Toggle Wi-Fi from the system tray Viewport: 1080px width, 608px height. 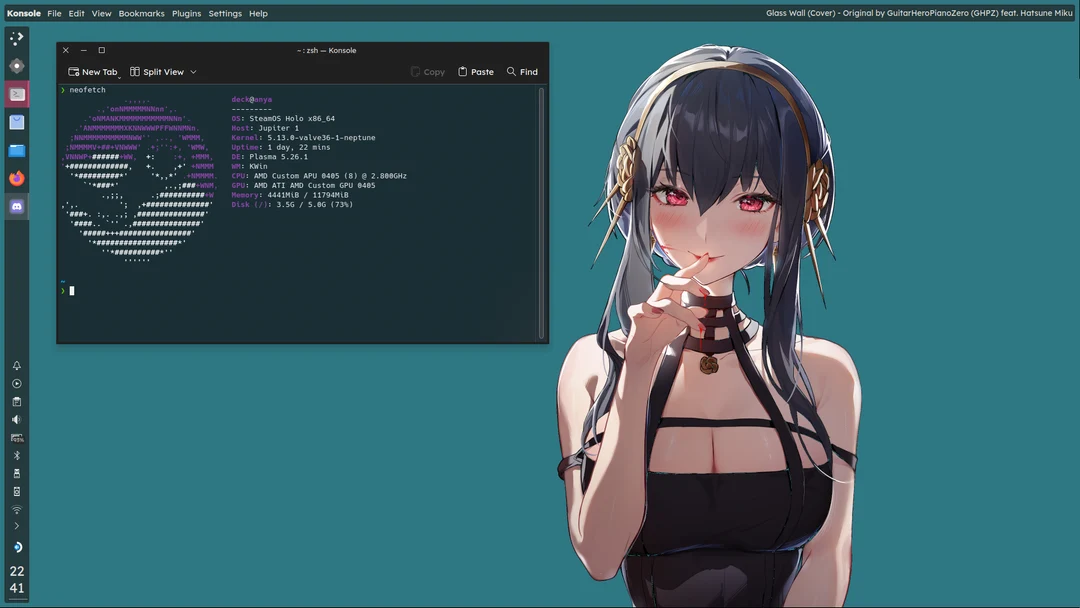(x=16, y=509)
